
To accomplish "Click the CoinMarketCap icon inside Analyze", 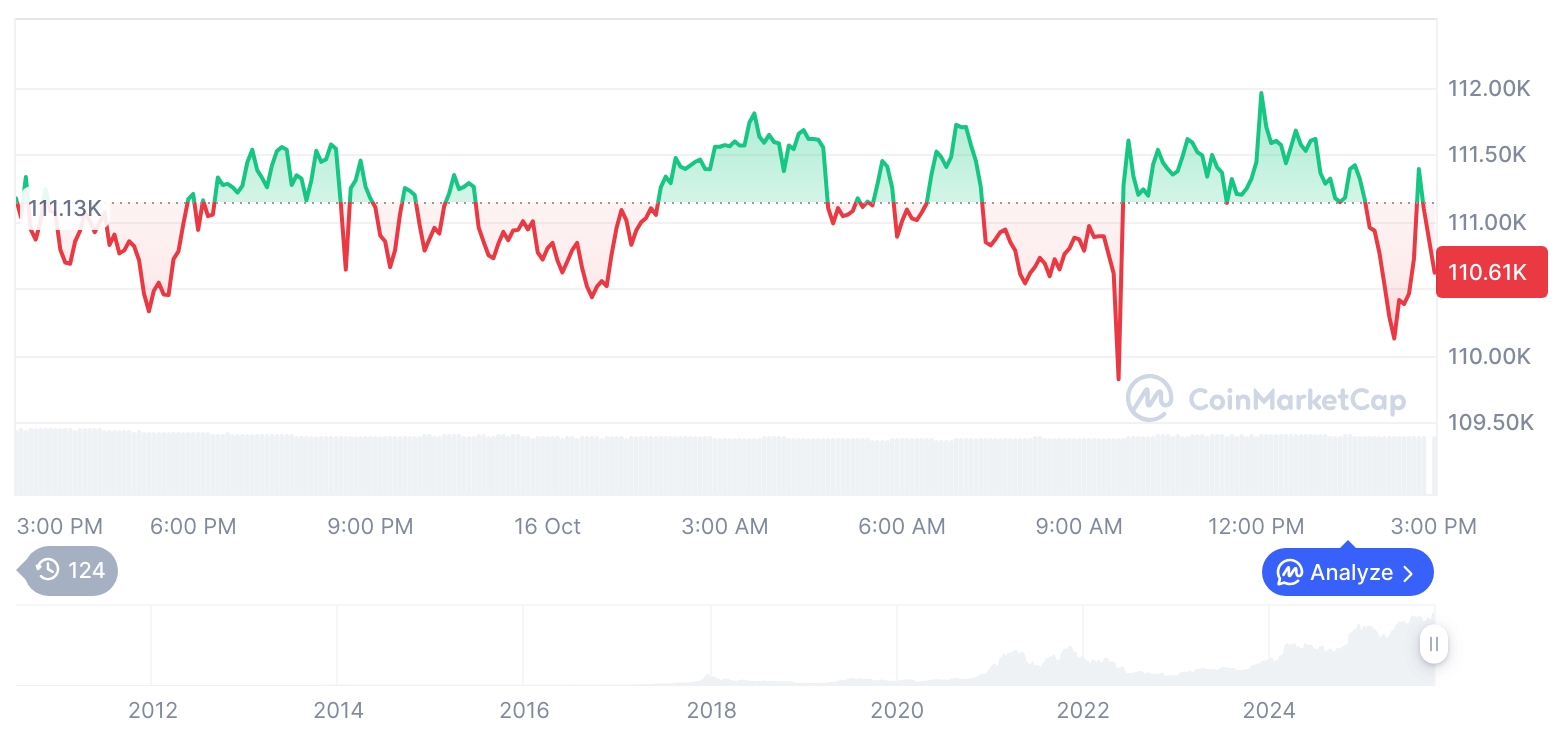I will (1290, 573).
